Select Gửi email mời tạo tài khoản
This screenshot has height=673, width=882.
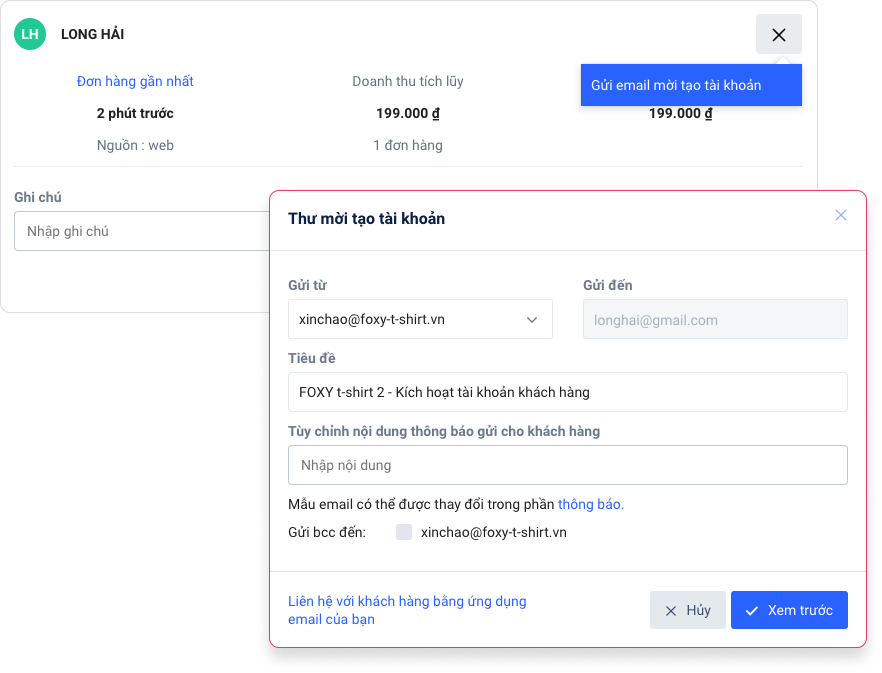pyautogui.click(x=690, y=85)
